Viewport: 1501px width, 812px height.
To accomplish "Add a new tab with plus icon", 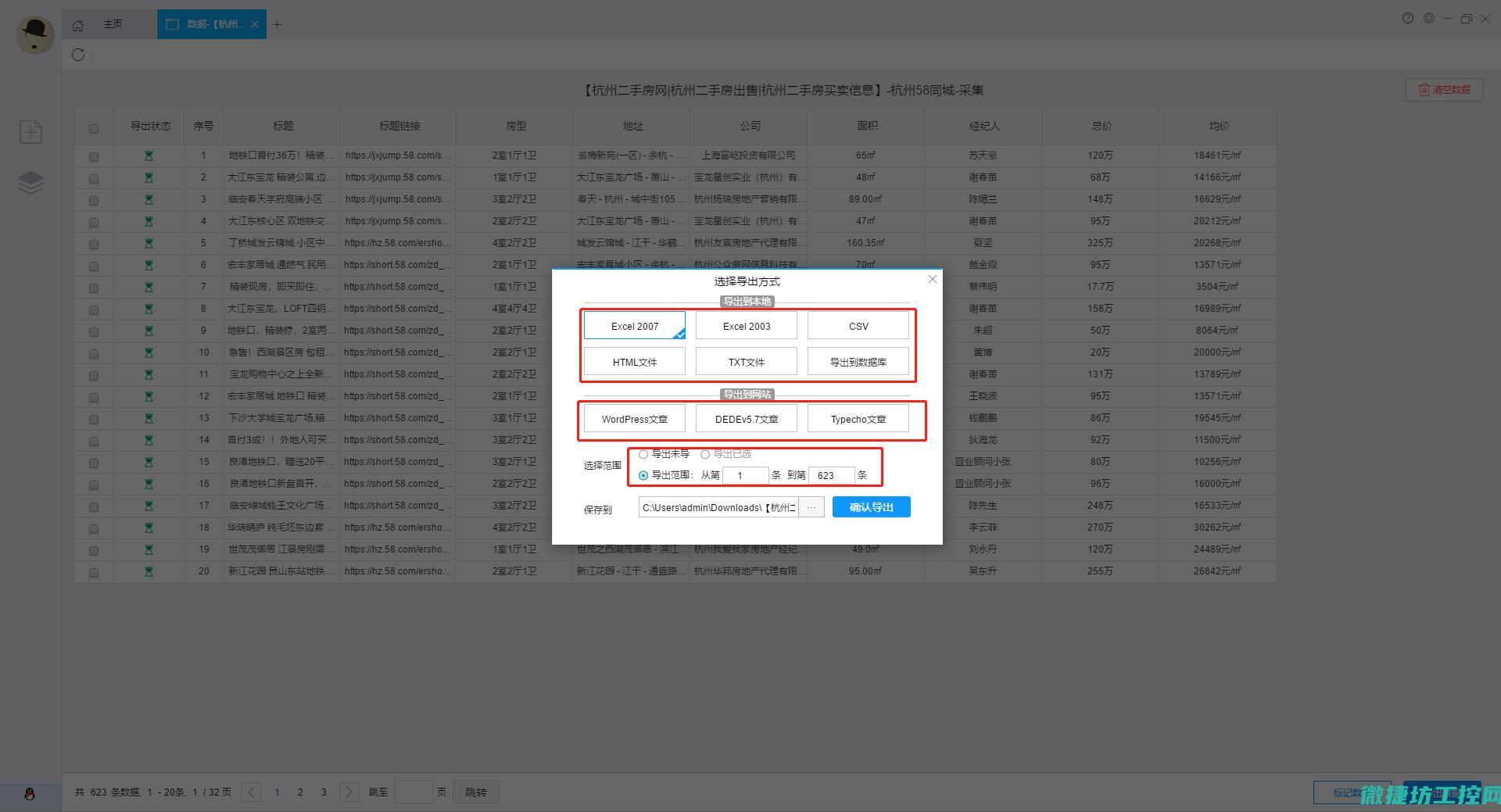I will coord(277,25).
